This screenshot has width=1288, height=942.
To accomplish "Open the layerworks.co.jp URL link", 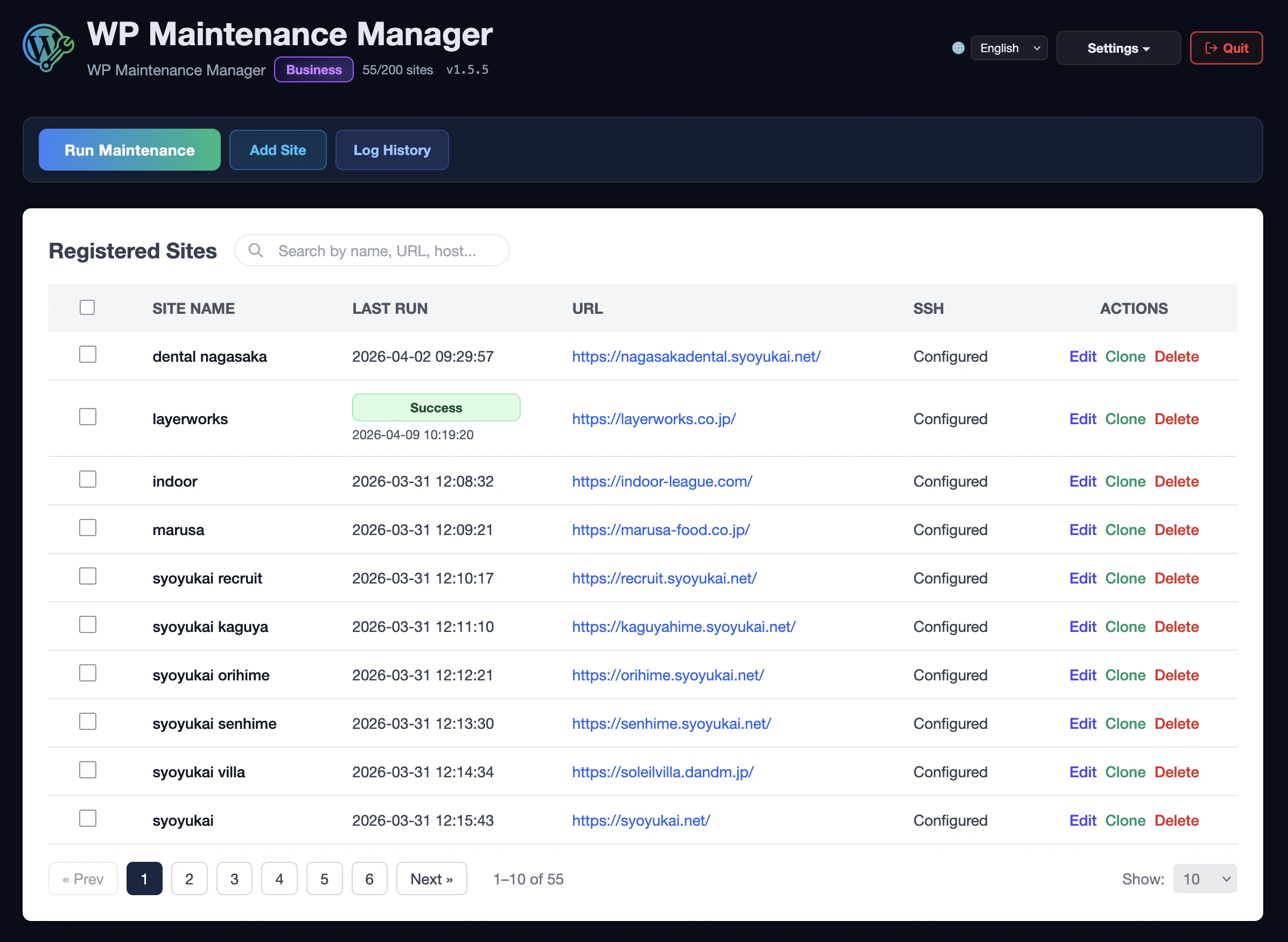I will [654, 419].
